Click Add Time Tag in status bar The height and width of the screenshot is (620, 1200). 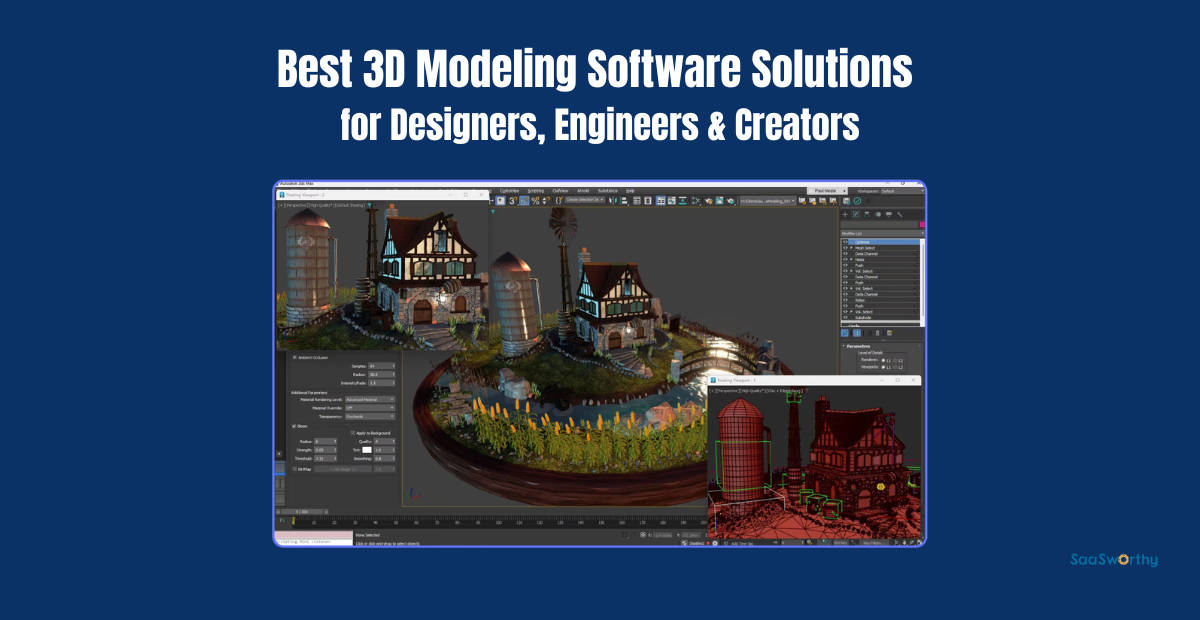(742, 542)
